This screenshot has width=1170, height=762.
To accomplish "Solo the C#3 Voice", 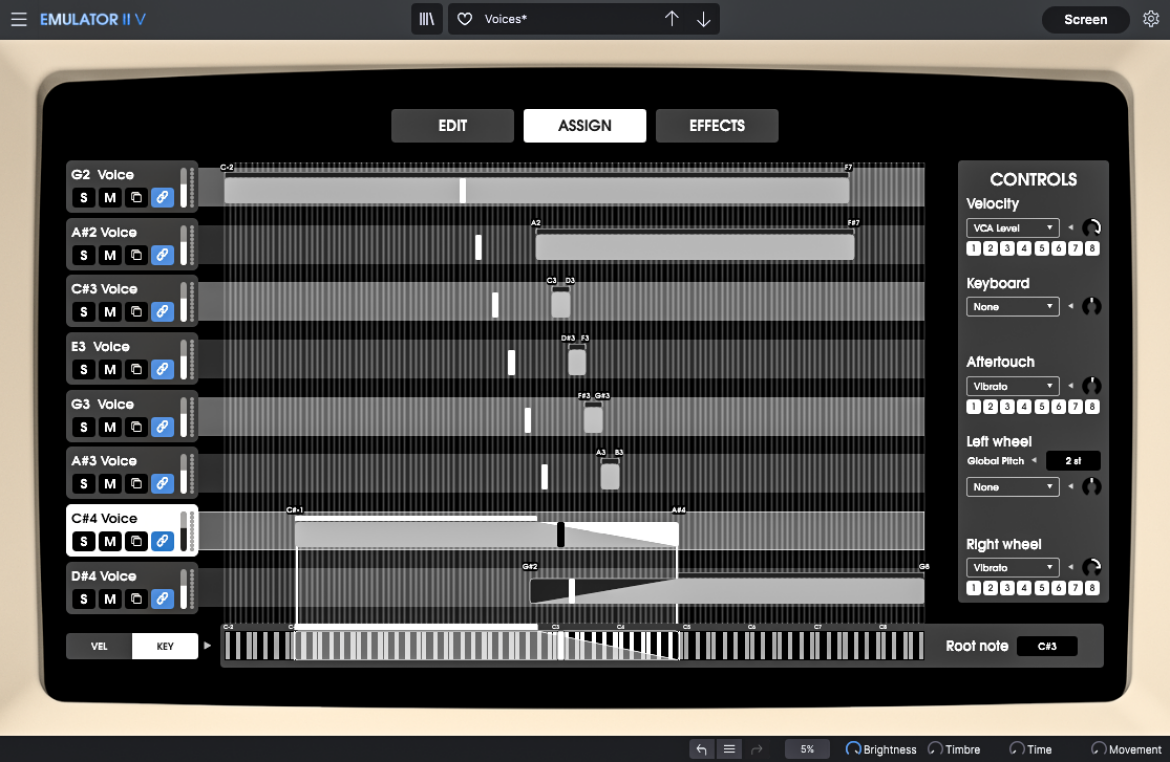I will pos(84,312).
